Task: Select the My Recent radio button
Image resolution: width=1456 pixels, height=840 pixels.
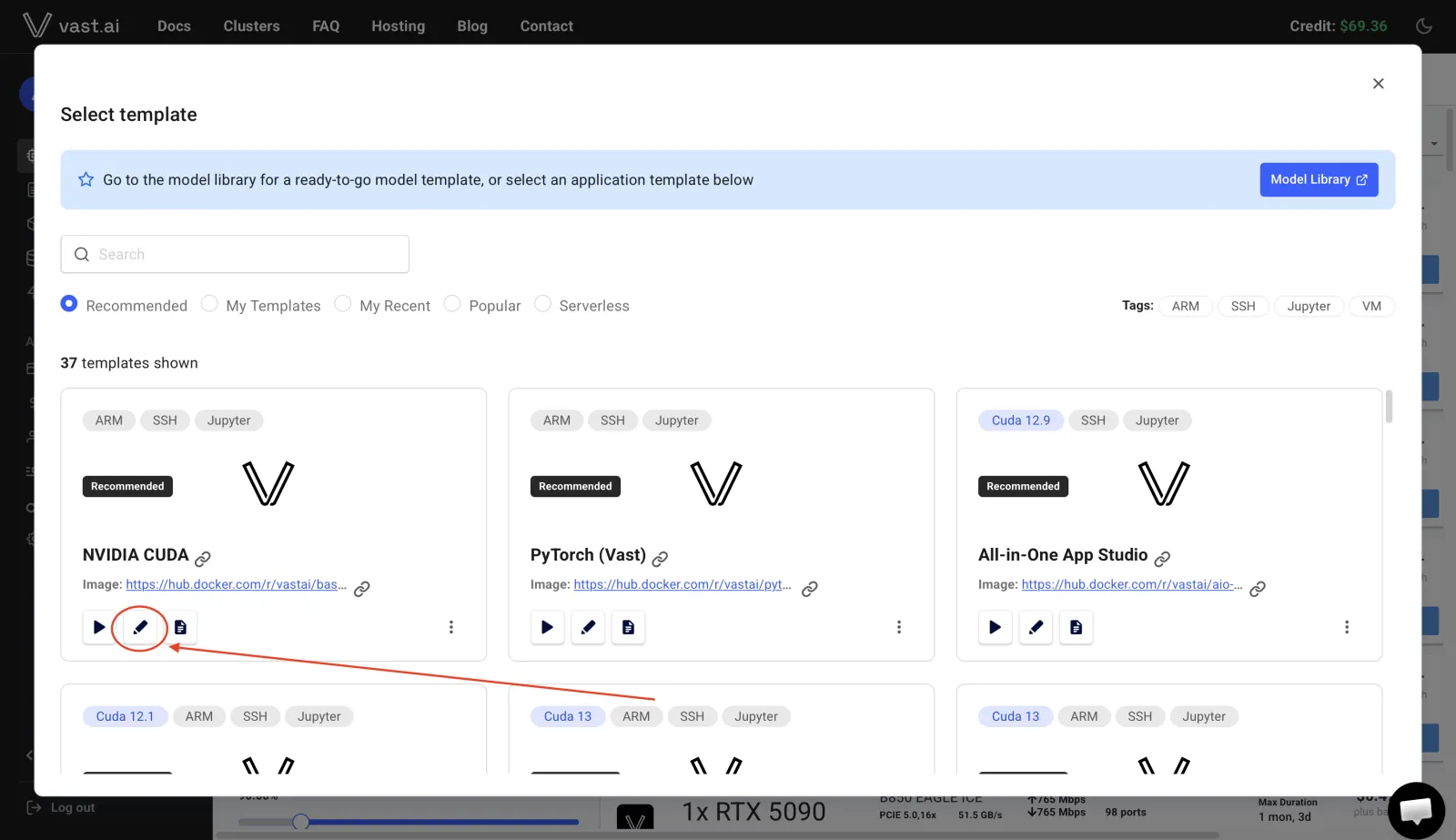Action: tap(343, 304)
